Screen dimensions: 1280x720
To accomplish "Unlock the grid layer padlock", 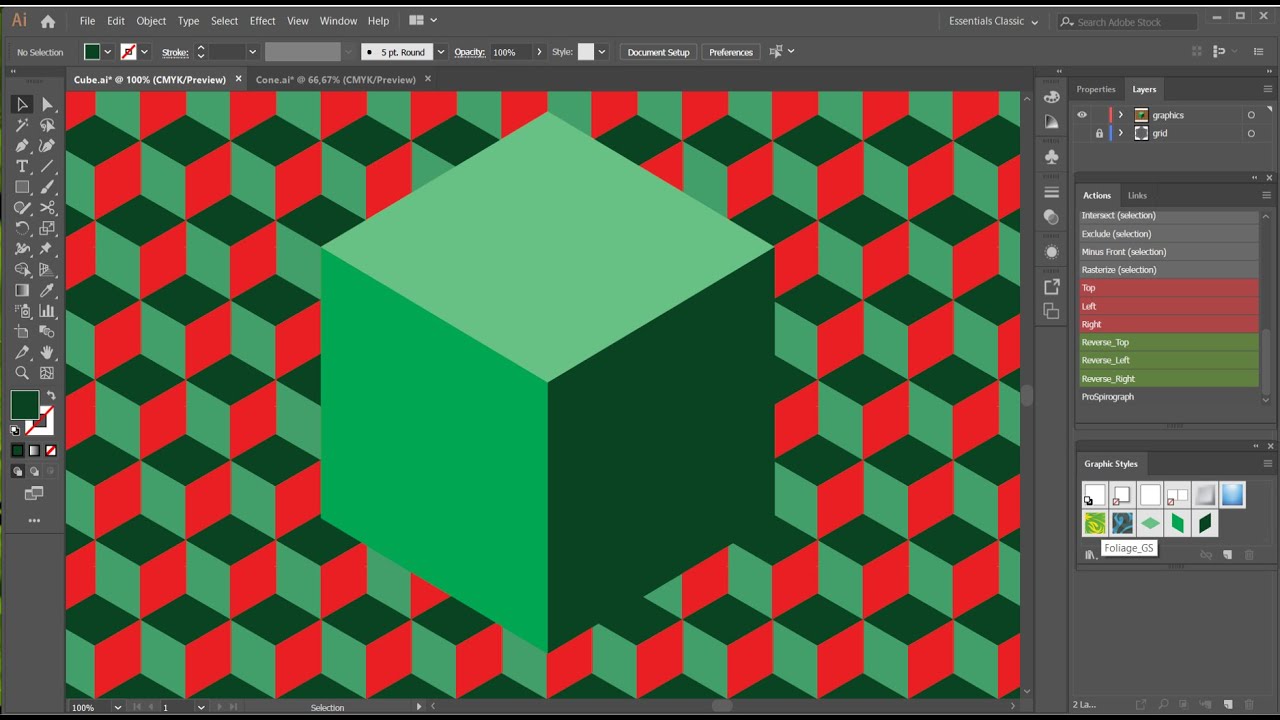I will click(x=1099, y=133).
